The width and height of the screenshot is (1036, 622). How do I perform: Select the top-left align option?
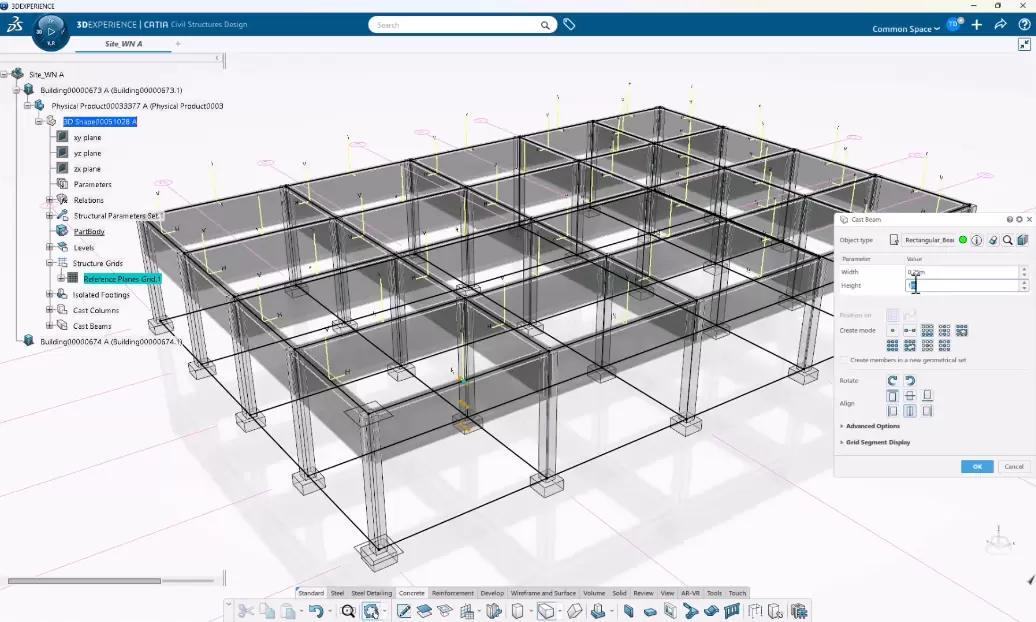tap(892, 396)
